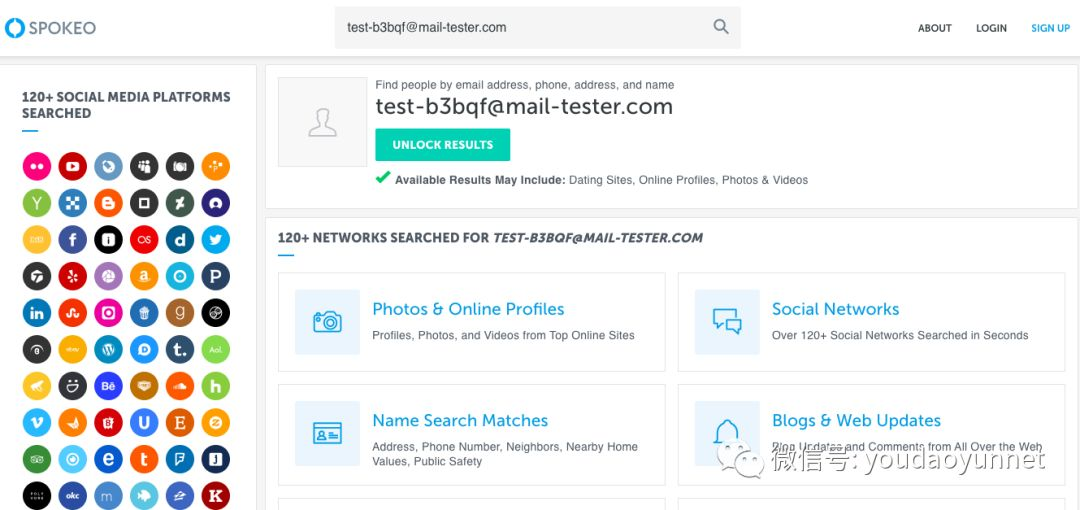The image size is (1080, 510).
Task: Click the Twitter bird icon
Action: click(216, 239)
